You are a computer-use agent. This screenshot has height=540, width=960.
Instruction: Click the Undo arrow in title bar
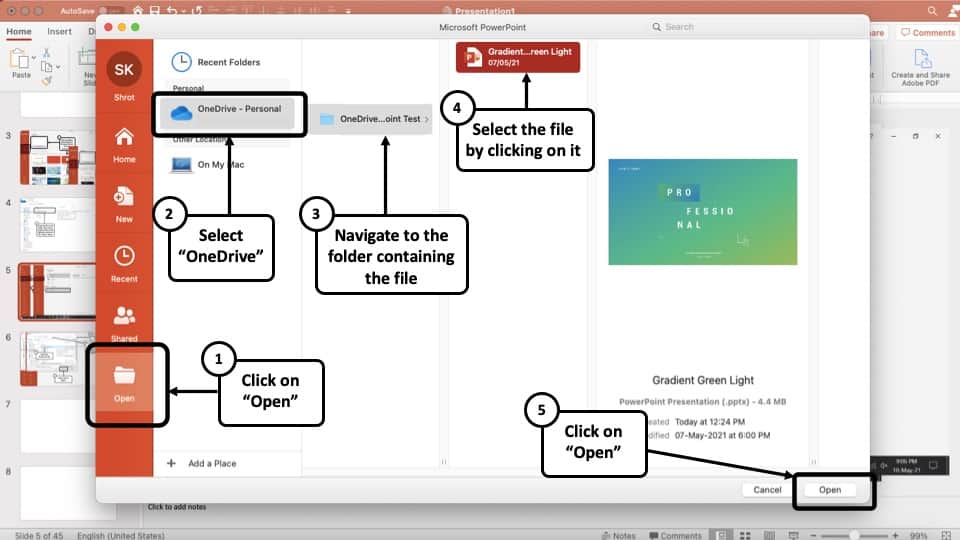(172, 10)
